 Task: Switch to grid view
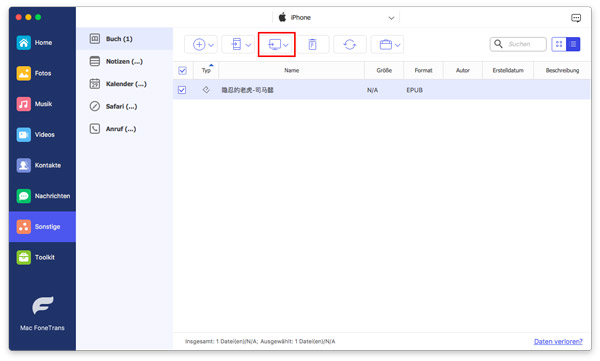coord(559,44)
